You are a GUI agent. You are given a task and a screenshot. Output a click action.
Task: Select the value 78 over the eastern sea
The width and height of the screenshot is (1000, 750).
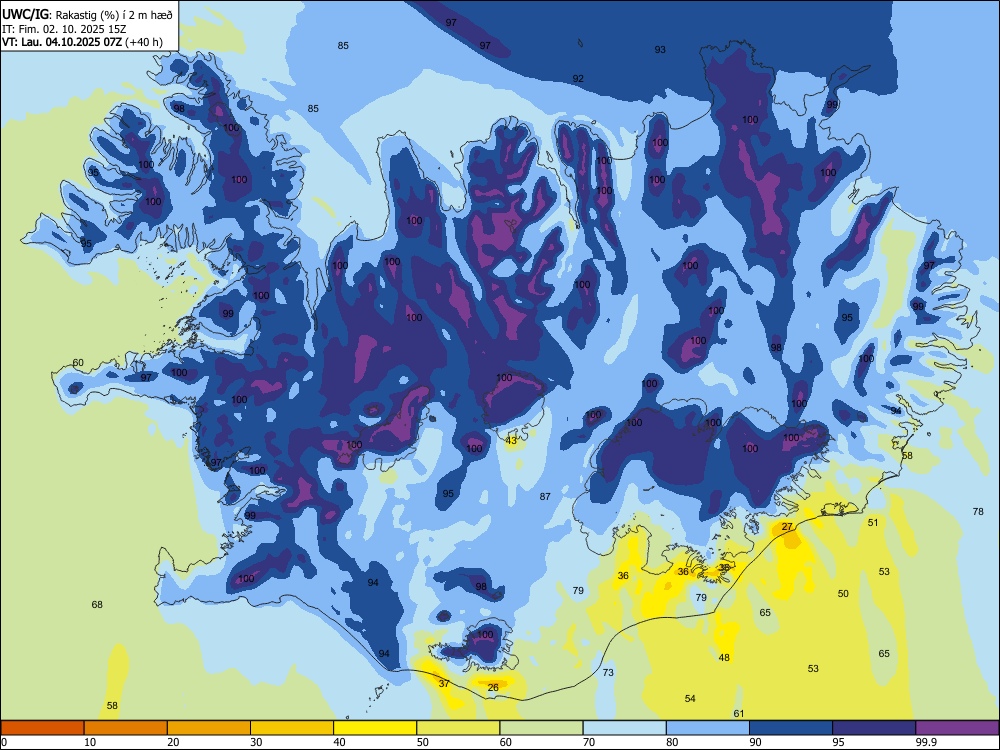tap(978, 511)
